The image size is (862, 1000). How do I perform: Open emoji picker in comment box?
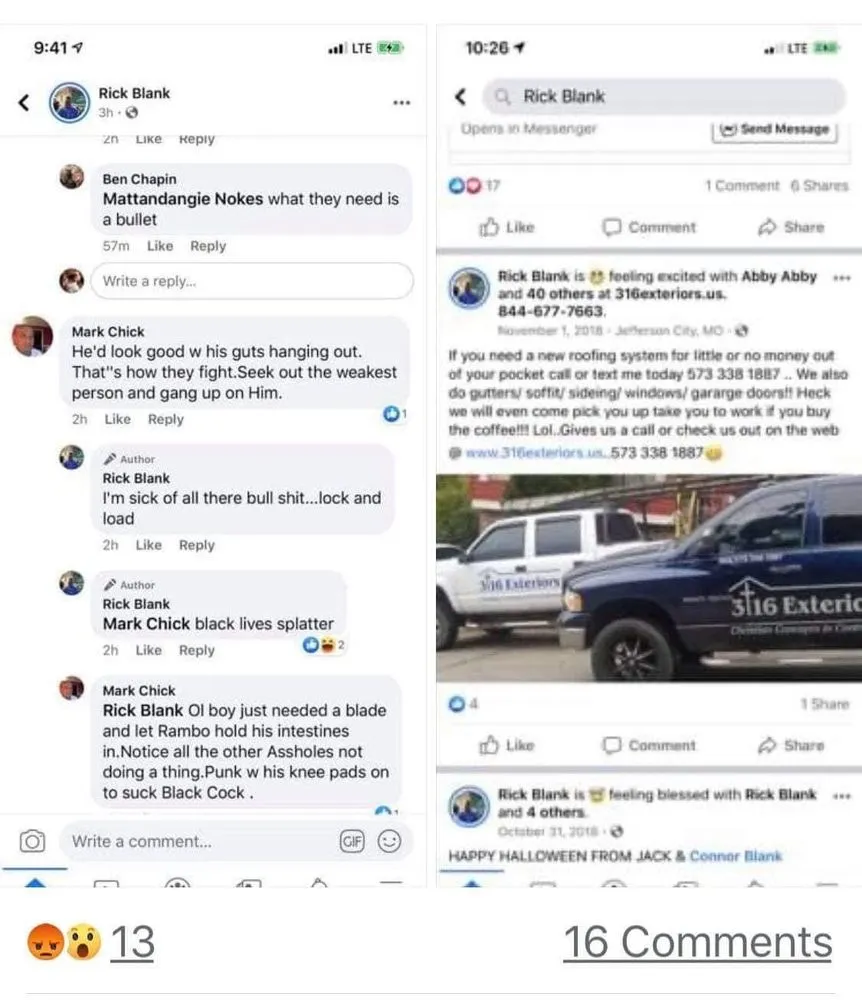click(389, 841)
